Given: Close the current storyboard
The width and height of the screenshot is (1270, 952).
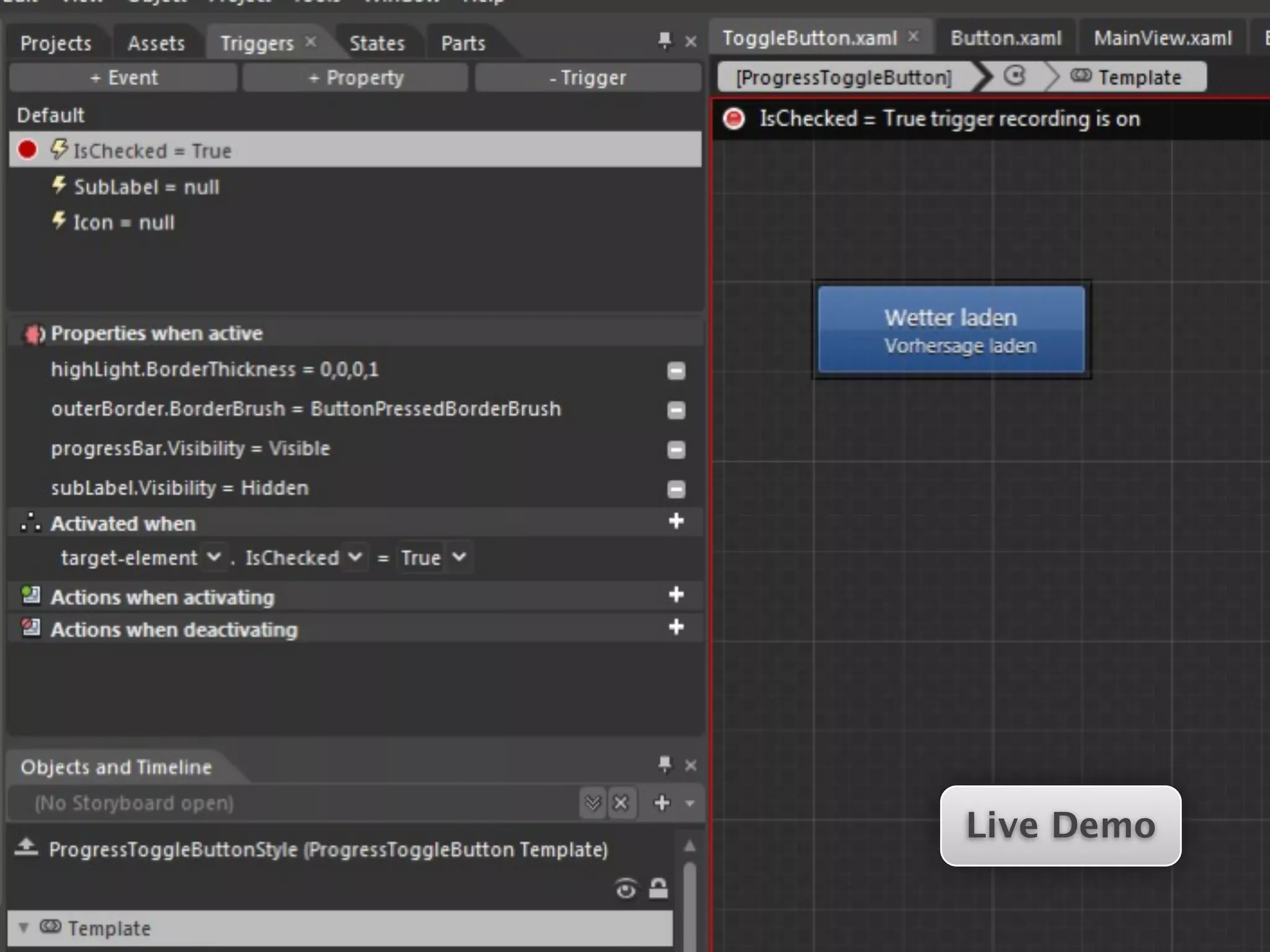Looking at the screenshot, I should (x=621, y=803).
